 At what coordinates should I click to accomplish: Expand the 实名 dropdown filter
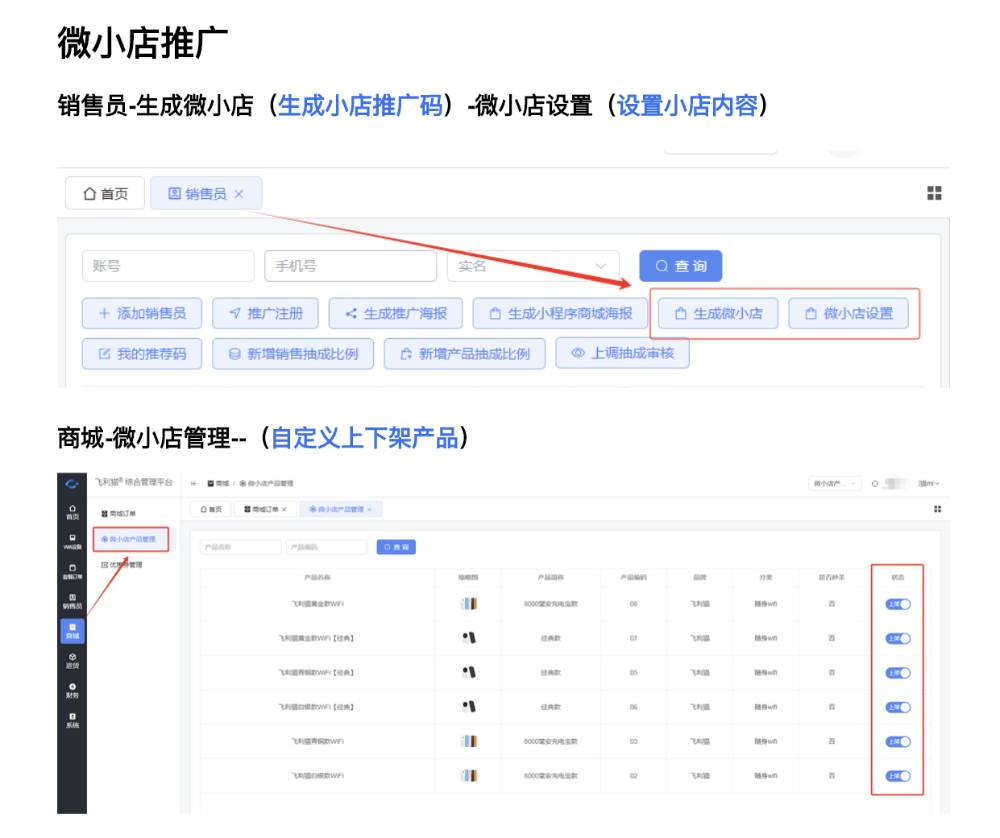click(533, 266)
